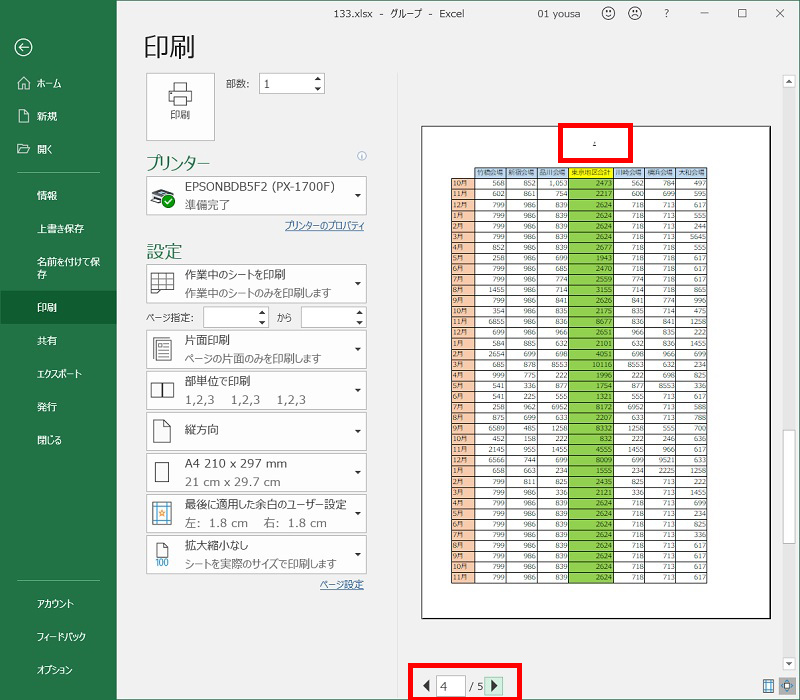The height and width of the screenshot is (700, 800).
Task: Open the フィードバック page
Action: coord(58,637)
